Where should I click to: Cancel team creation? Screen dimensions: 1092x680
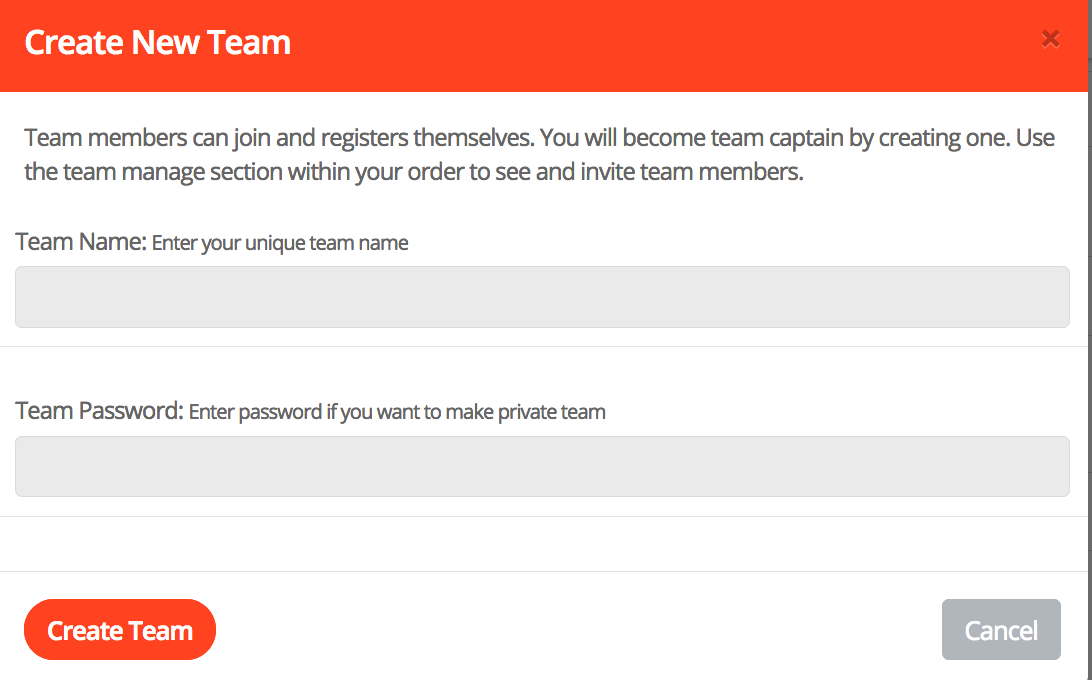coord(1001,630)
